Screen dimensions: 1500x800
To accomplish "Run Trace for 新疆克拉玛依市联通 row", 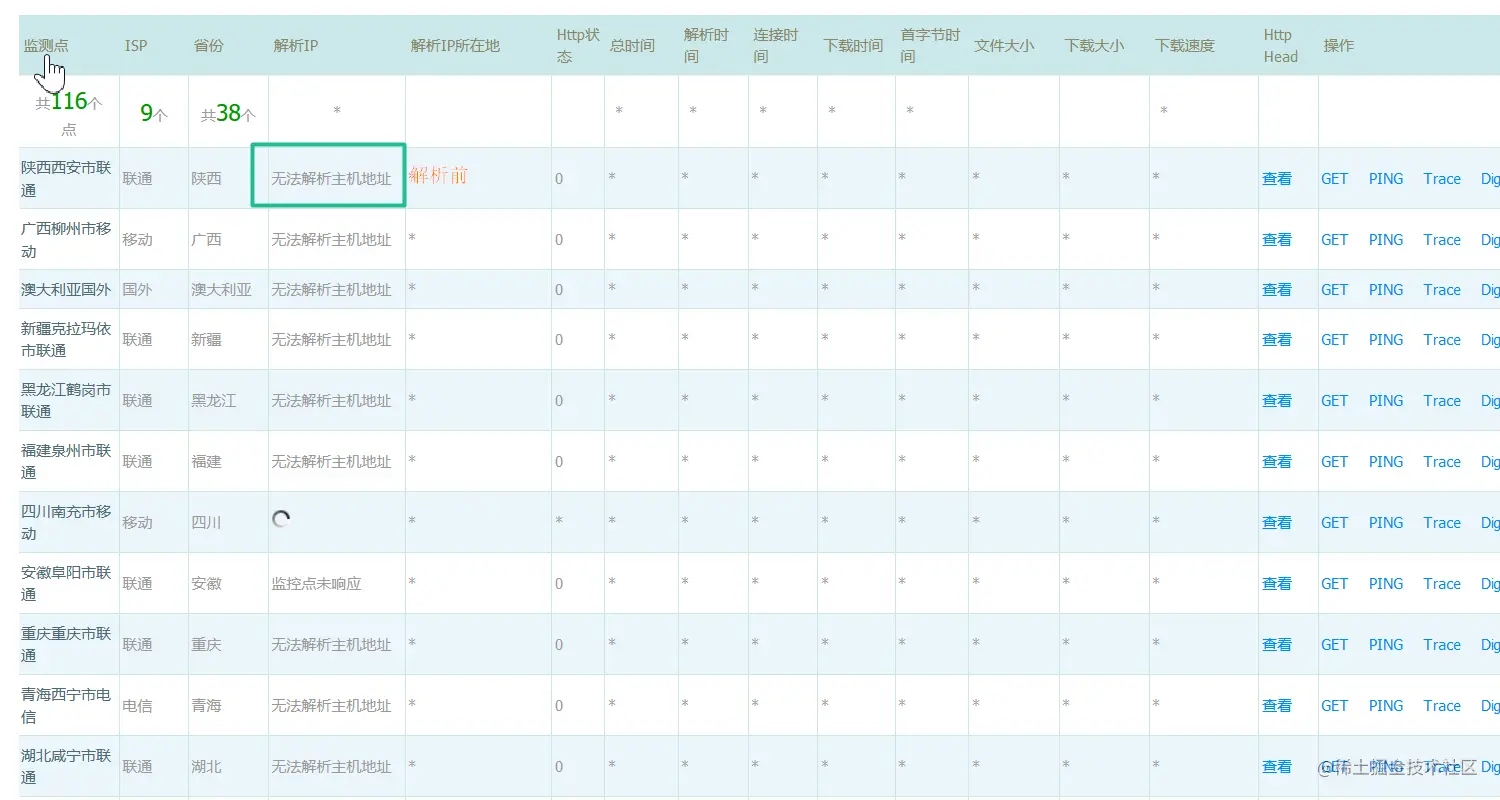I will pos(1442,340).
